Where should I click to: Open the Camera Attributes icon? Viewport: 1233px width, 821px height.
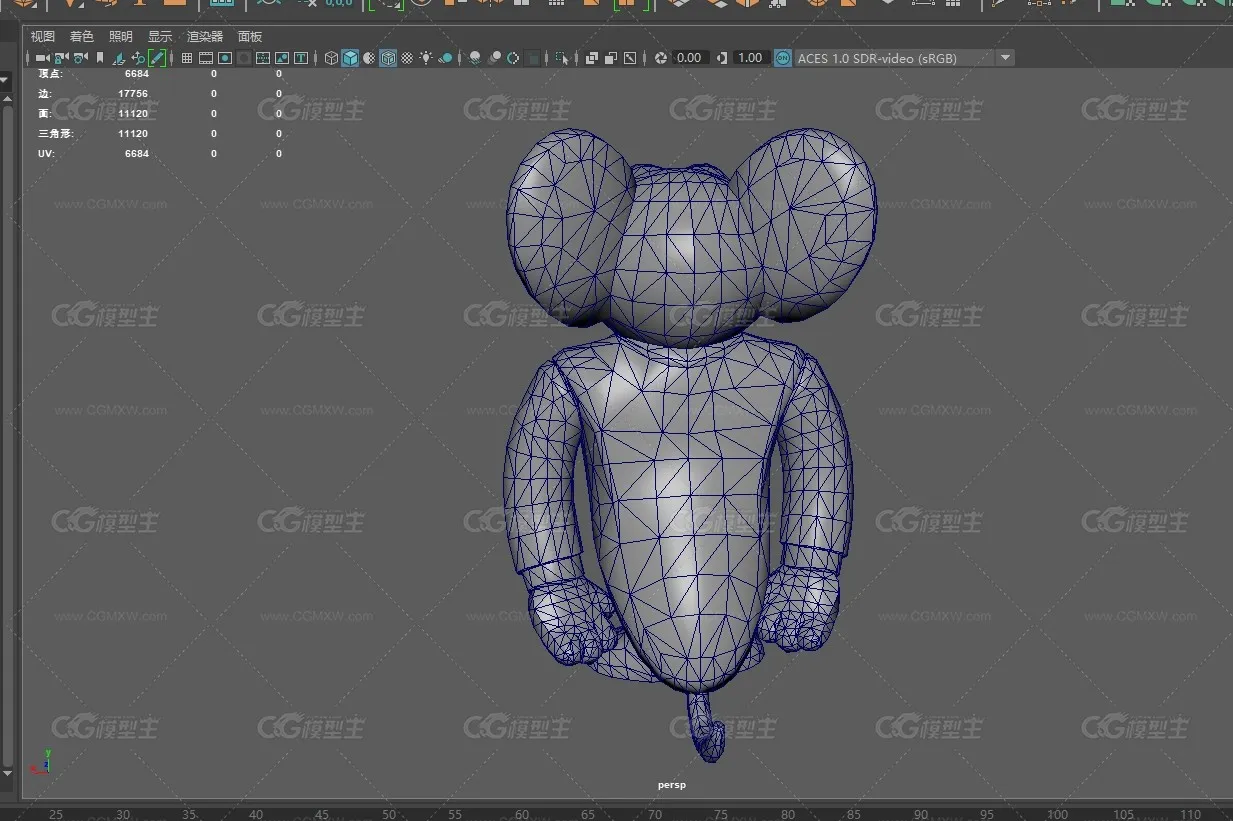point(80,58)
